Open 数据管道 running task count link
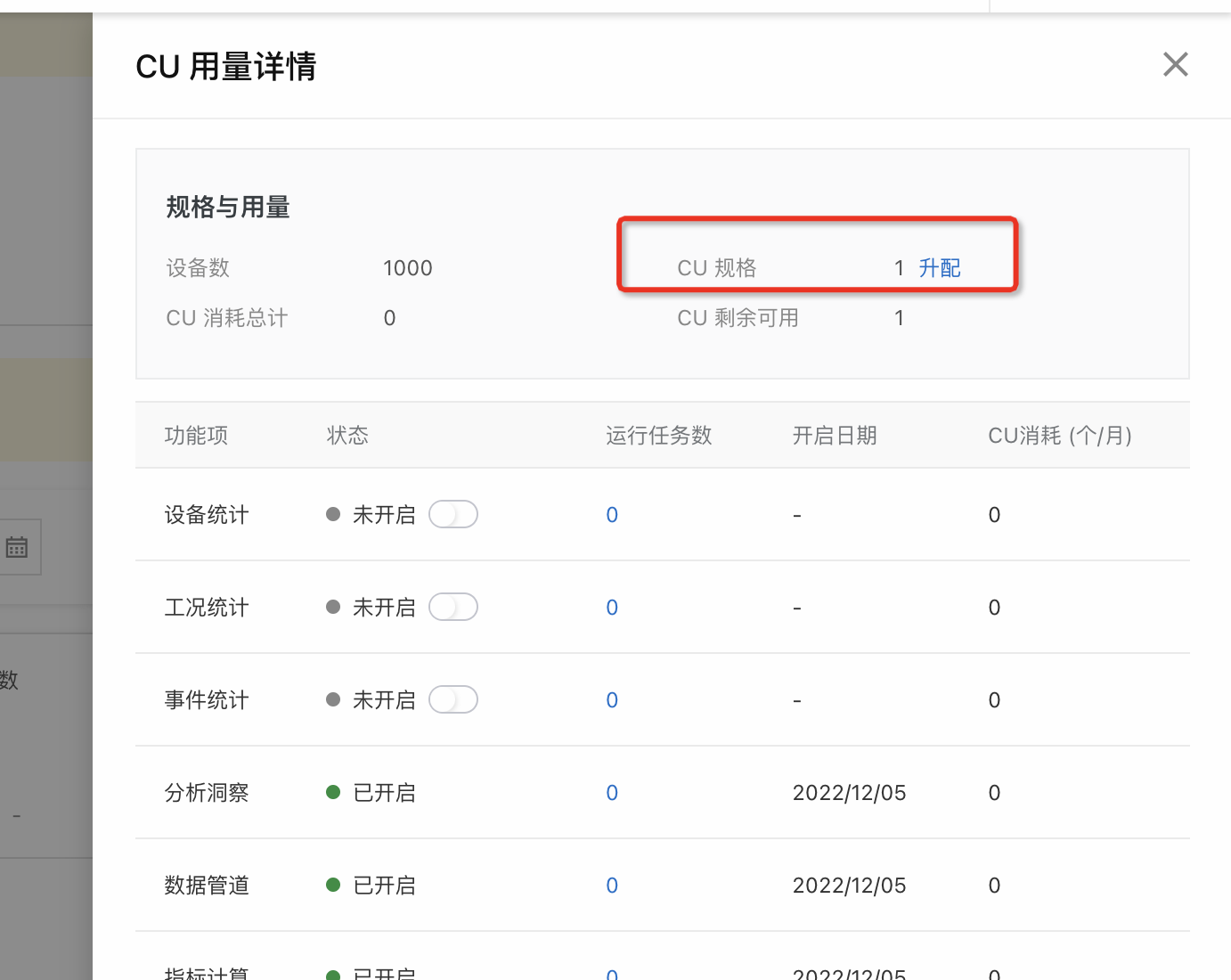Image resolution: width=1231 pixels, height=980 pixels. (612, 886)
